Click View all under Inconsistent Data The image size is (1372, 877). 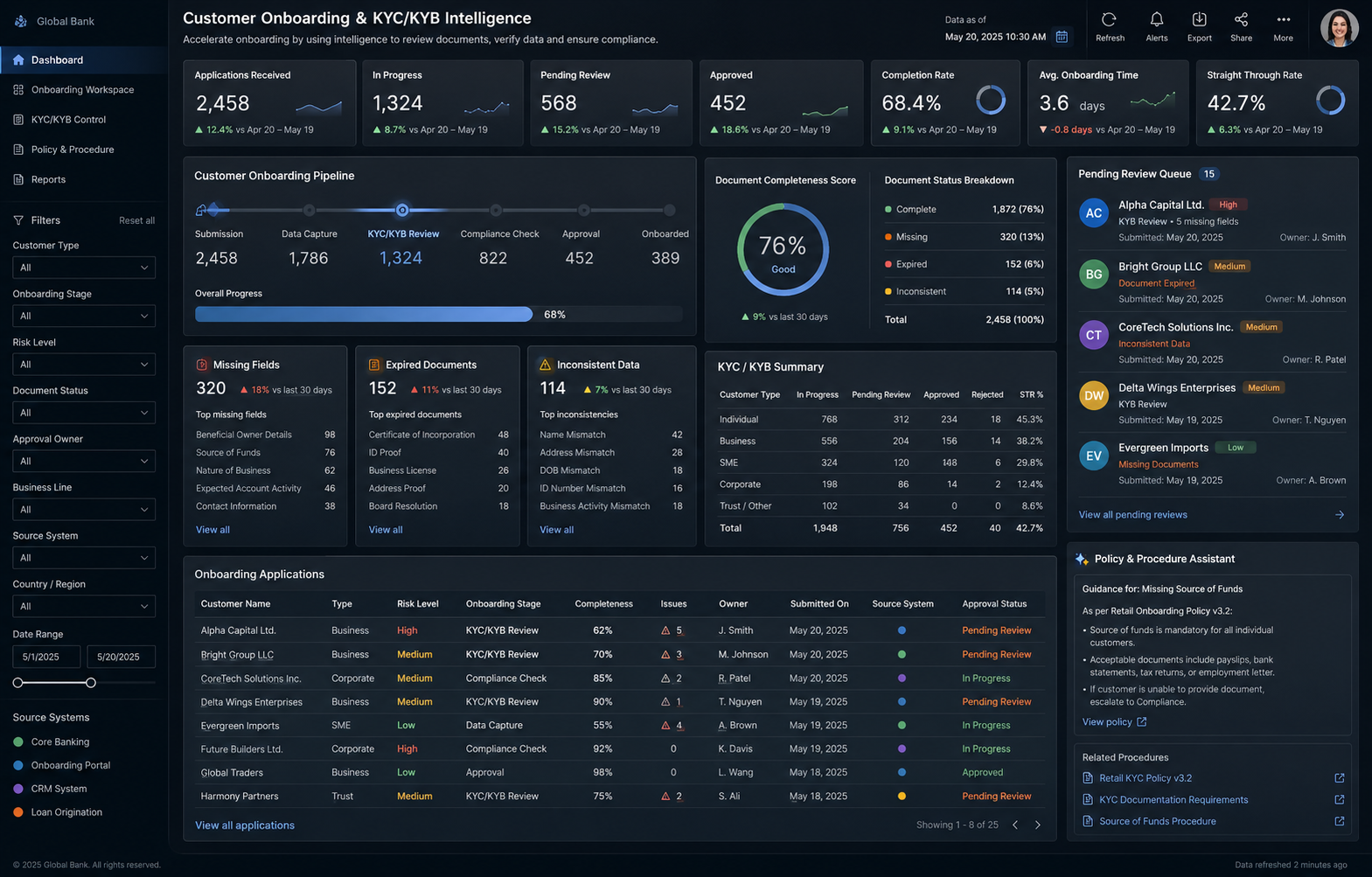coord(556,530)
